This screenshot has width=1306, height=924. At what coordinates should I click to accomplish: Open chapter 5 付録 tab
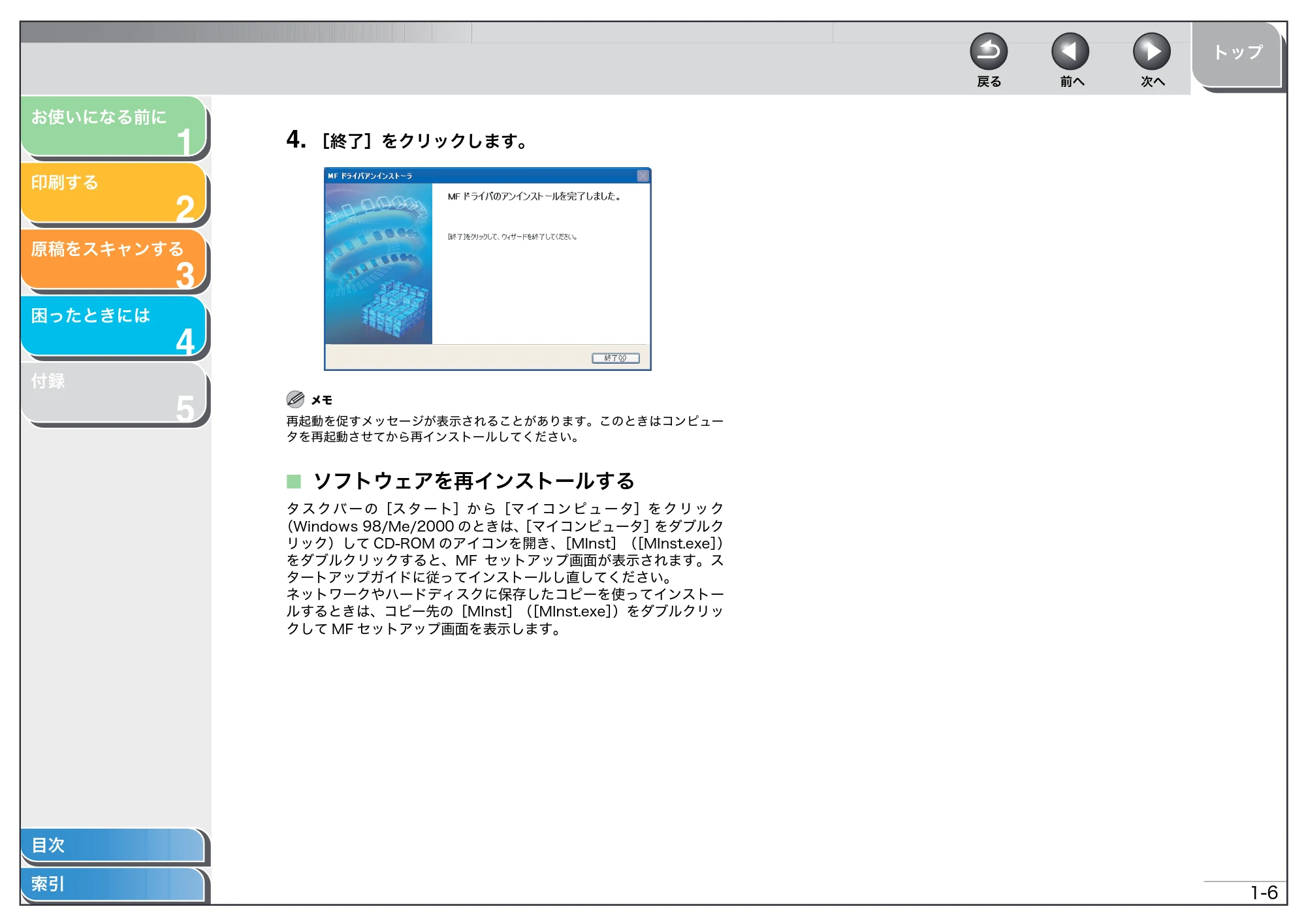pyautogui.click(x=114, y=393)
